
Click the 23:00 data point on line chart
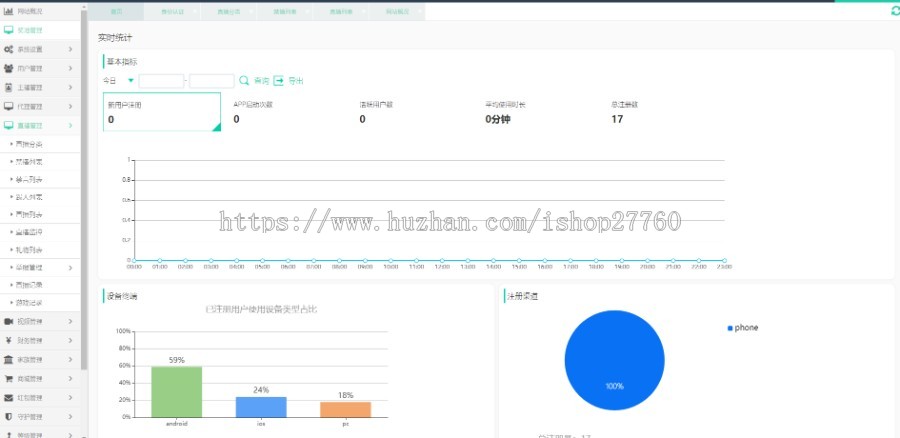click(724, 261)
